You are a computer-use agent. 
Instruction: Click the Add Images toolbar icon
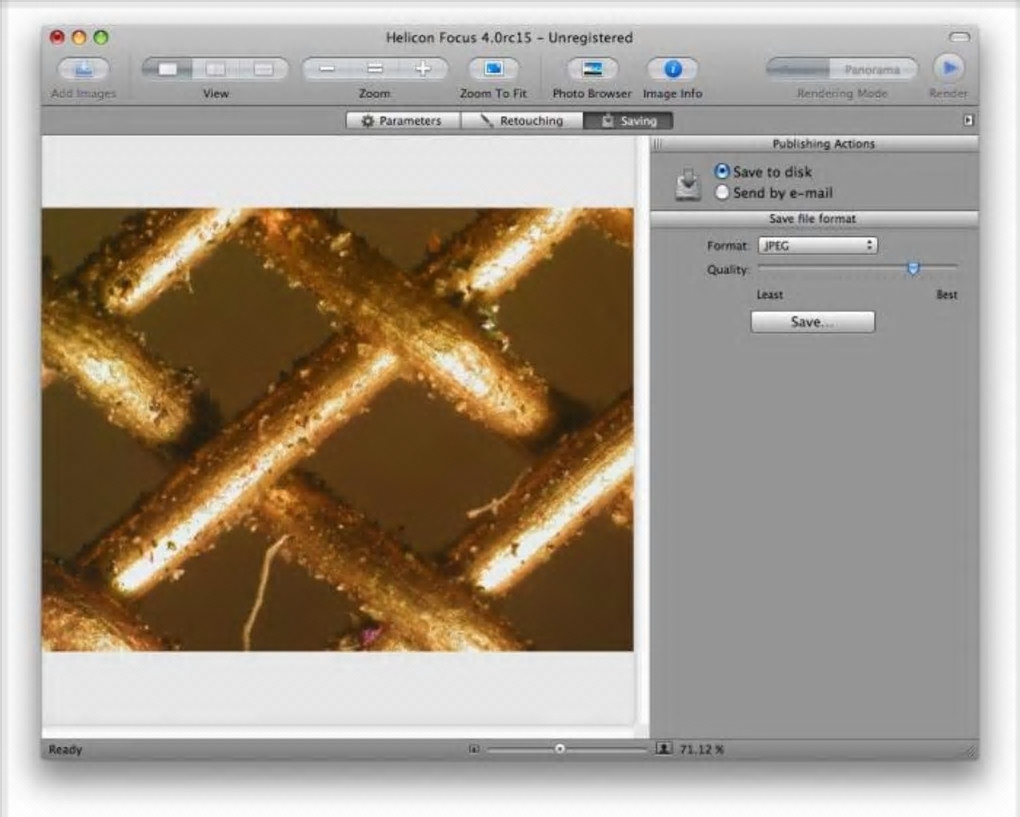pyautogui.click(x=83, y=70)
